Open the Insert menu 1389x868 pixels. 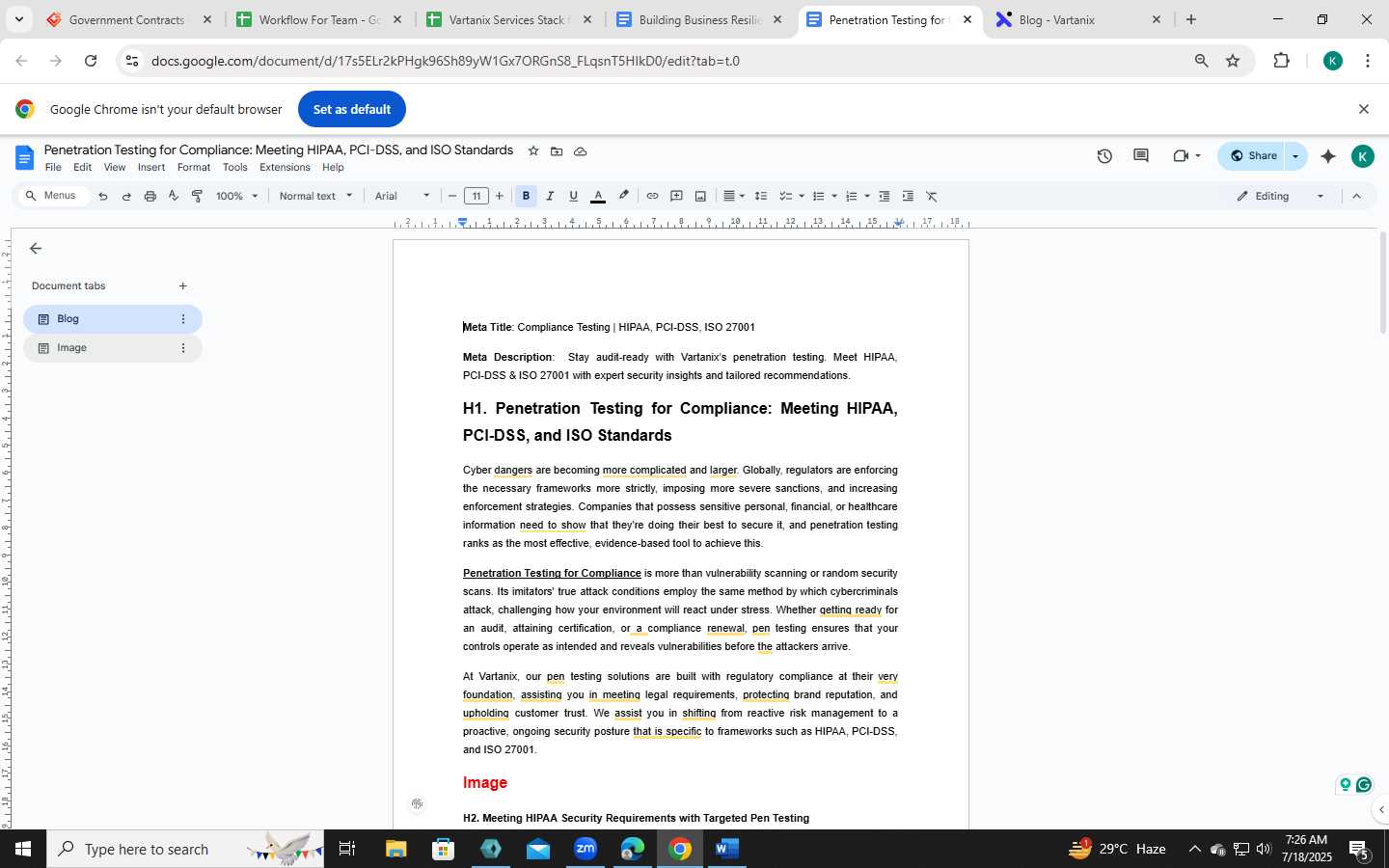[151, 167]
